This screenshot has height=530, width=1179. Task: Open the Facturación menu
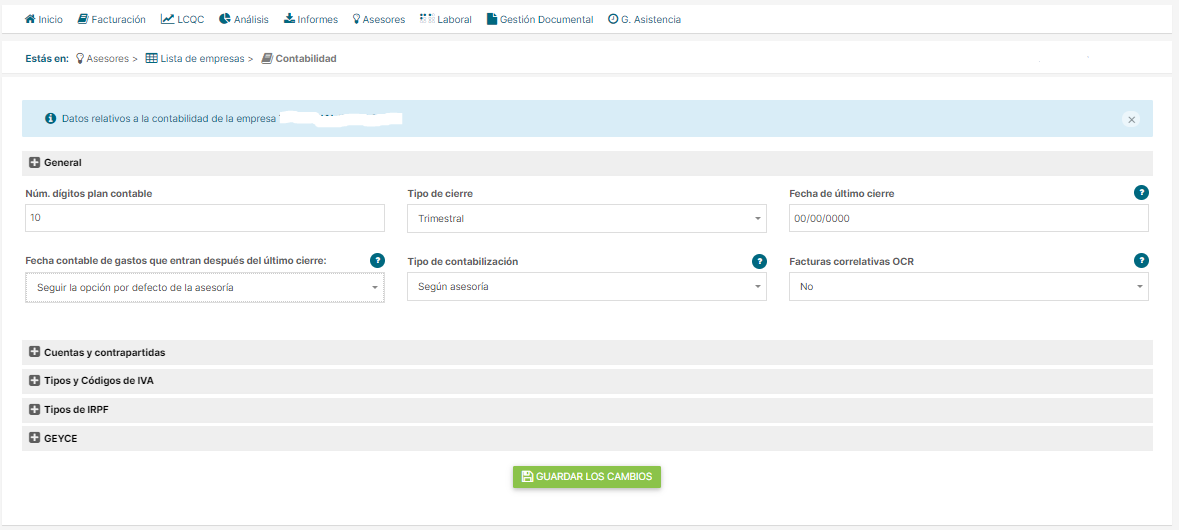111,19
